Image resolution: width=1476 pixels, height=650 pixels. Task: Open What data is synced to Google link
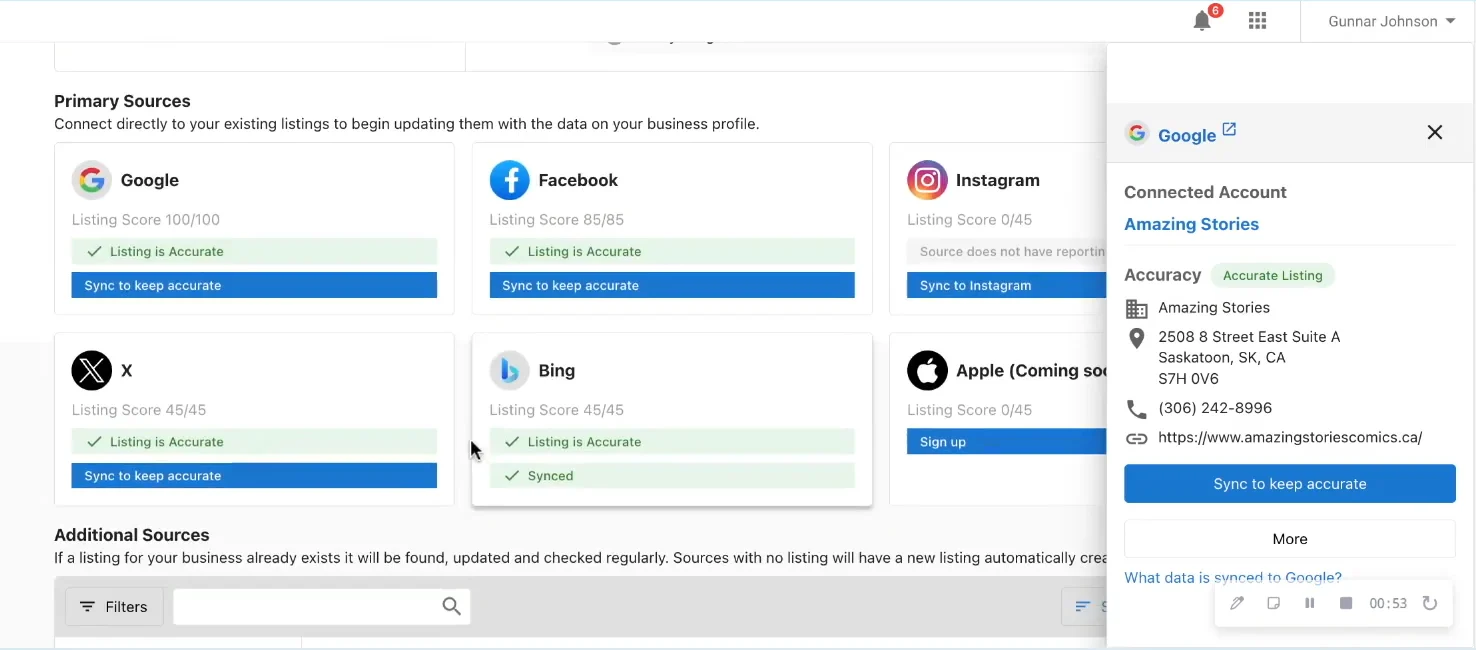1233,577
